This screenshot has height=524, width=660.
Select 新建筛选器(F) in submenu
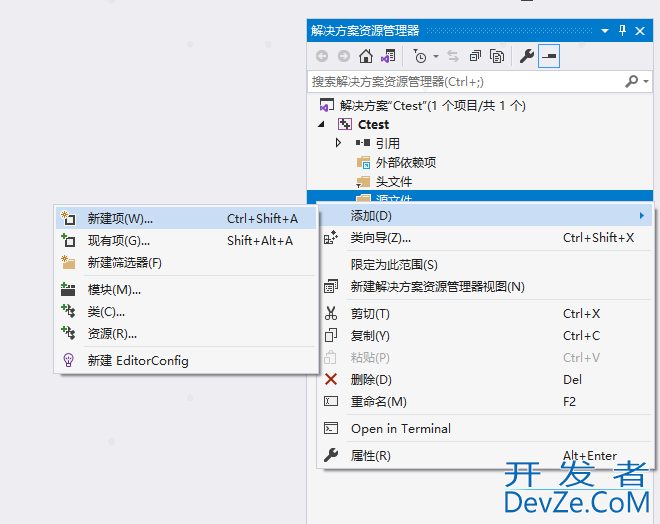pyautogui.click(x=186, y=263)
